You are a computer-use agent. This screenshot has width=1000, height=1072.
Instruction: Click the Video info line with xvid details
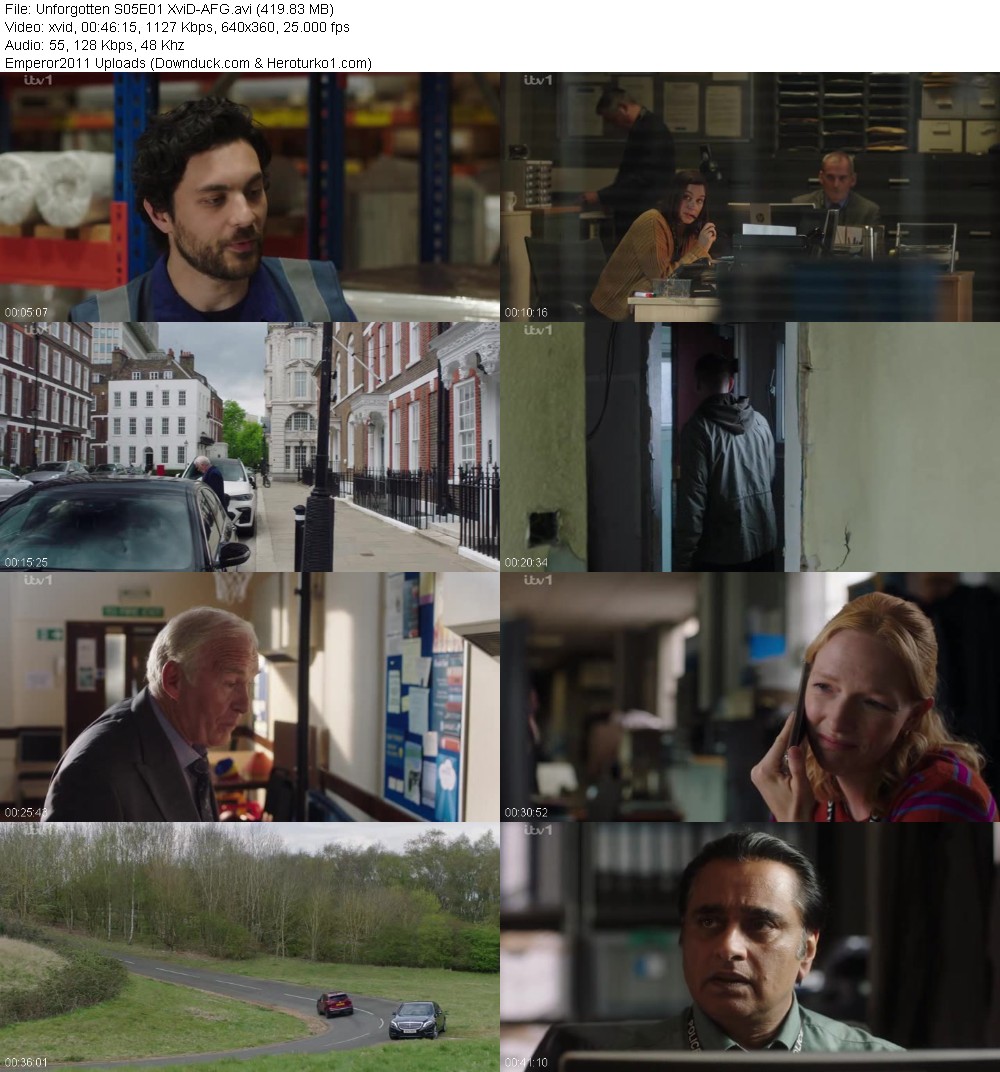click(x=177, y=27)
